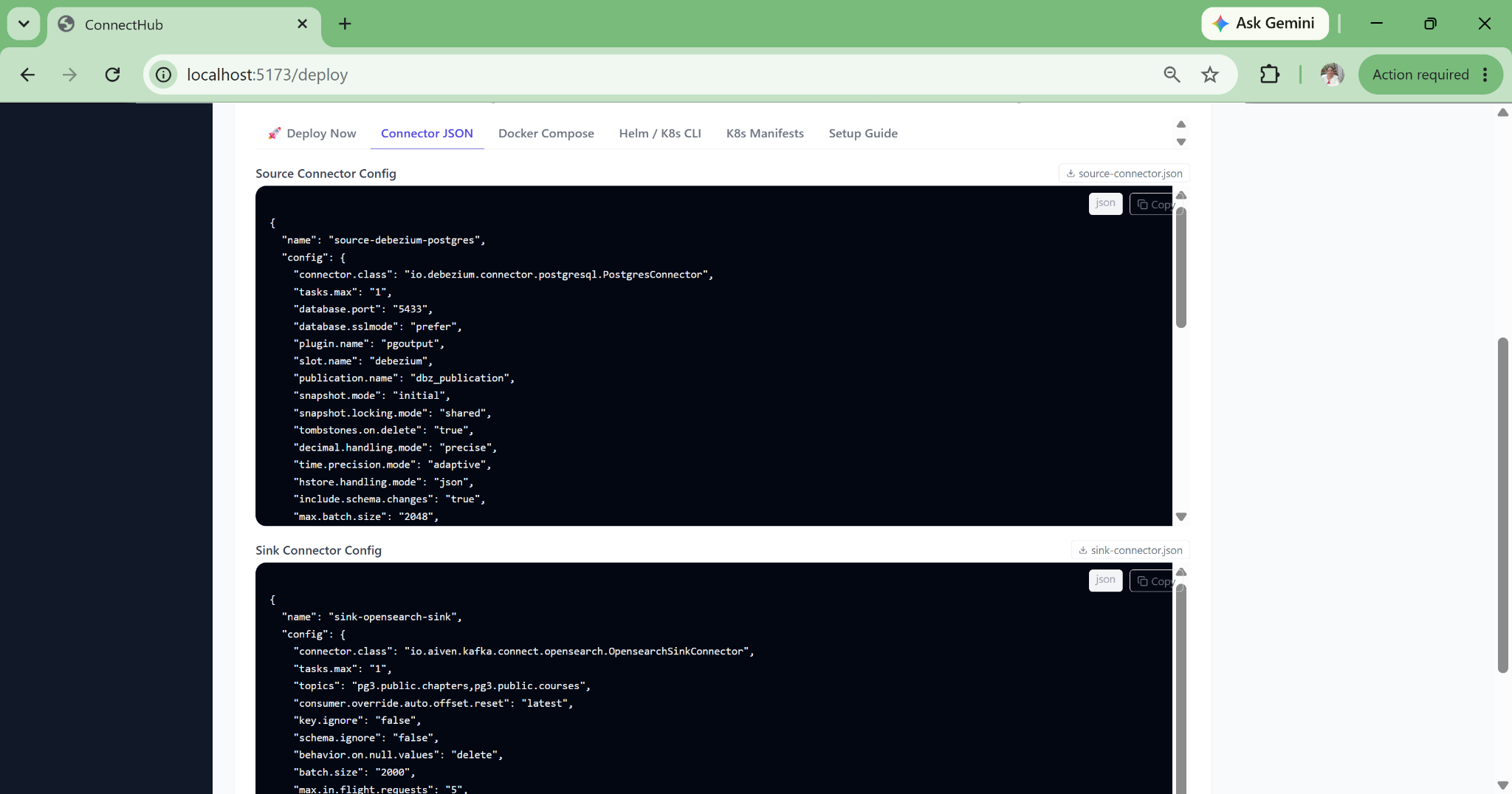Bookmark this page with the star

pyautogui.click(x=1210, y=75)
